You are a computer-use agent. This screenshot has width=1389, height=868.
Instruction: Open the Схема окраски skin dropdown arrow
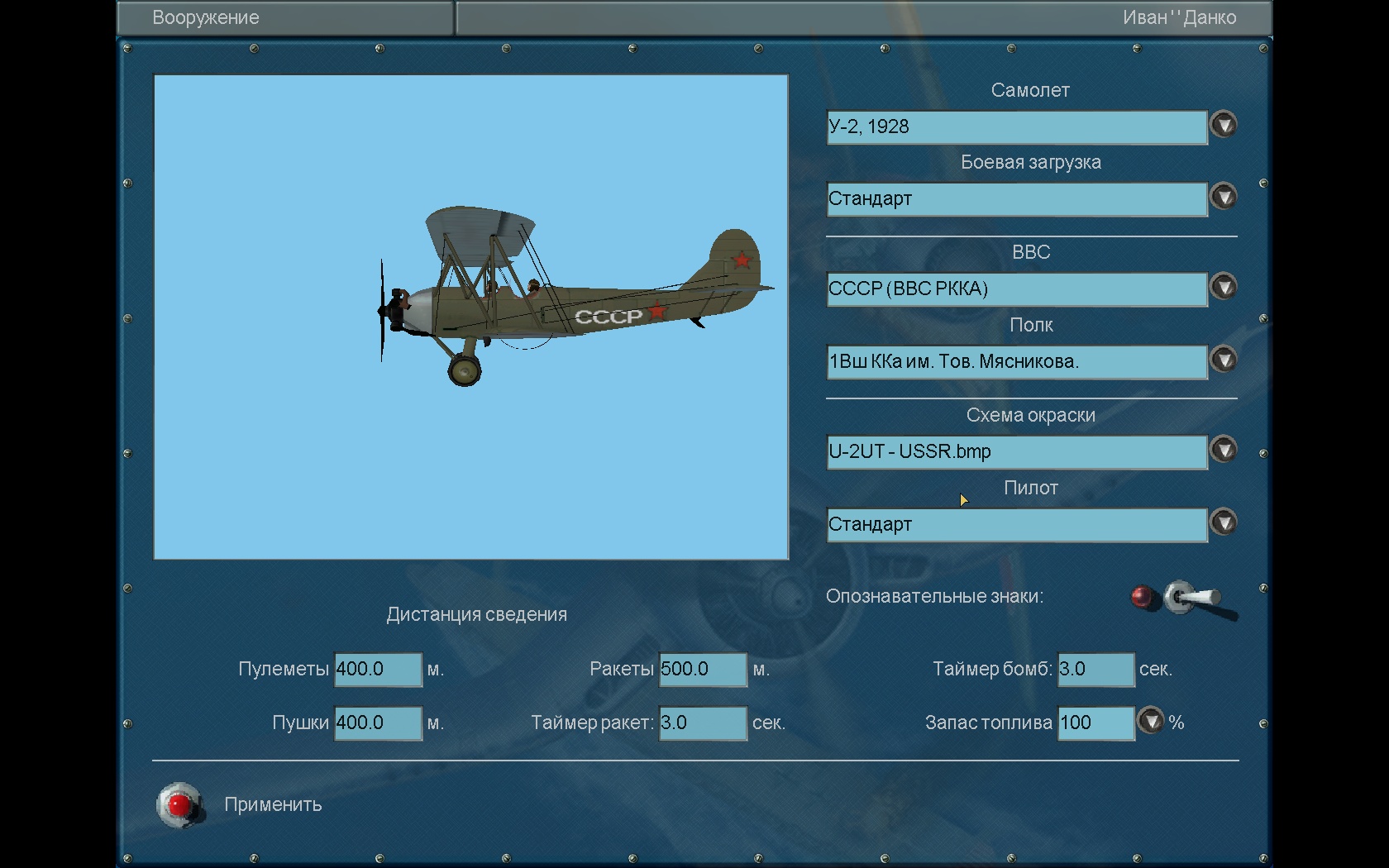tap(1224, 450)
